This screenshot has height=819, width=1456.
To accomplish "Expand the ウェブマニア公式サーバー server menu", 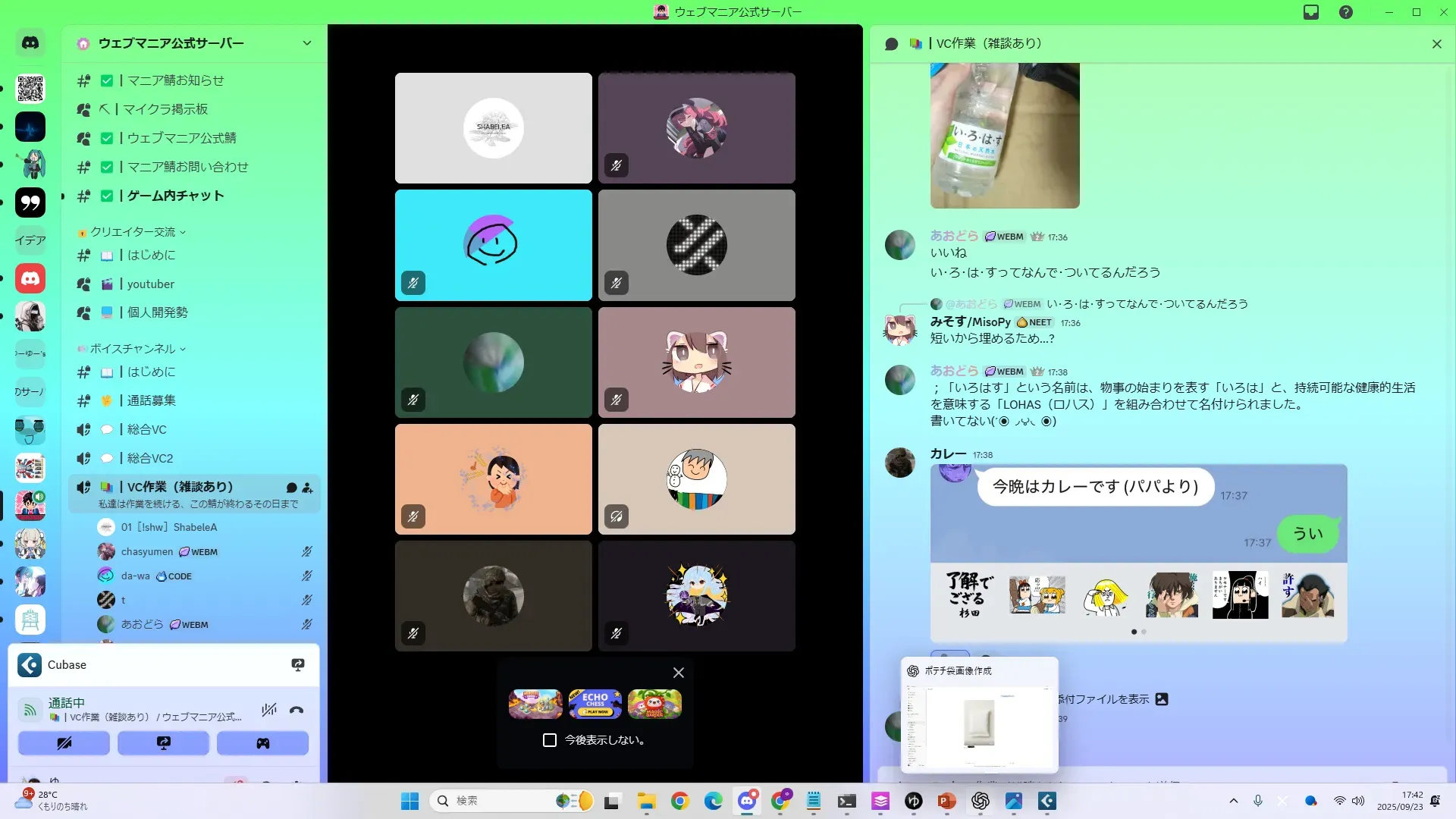I will 306,43.
